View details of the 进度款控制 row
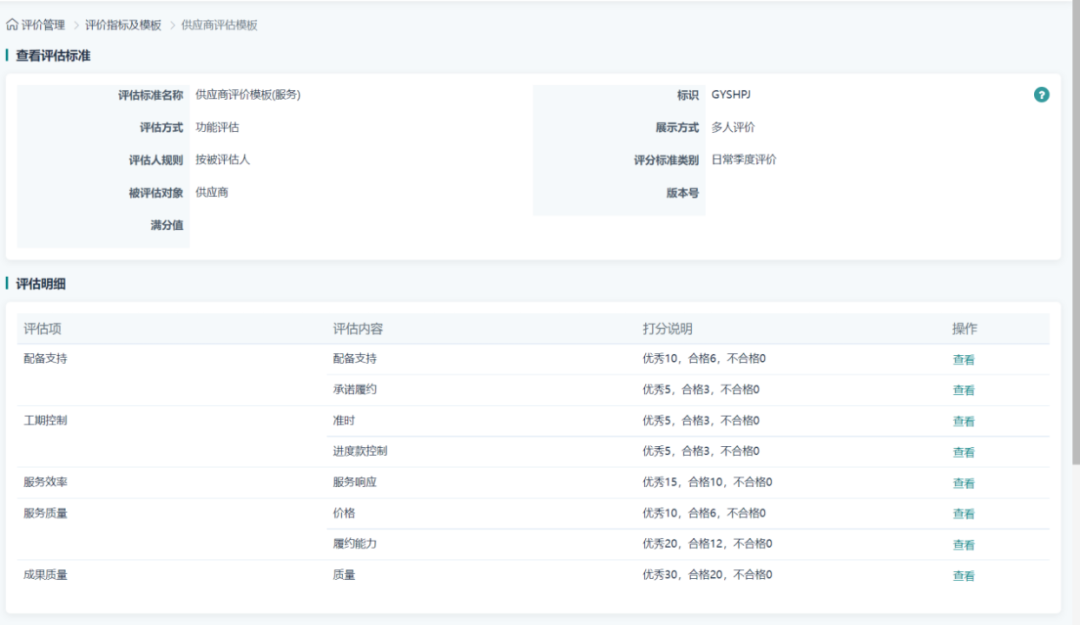This screenshot has width=1080, height=625. click(x=963, y=452)
